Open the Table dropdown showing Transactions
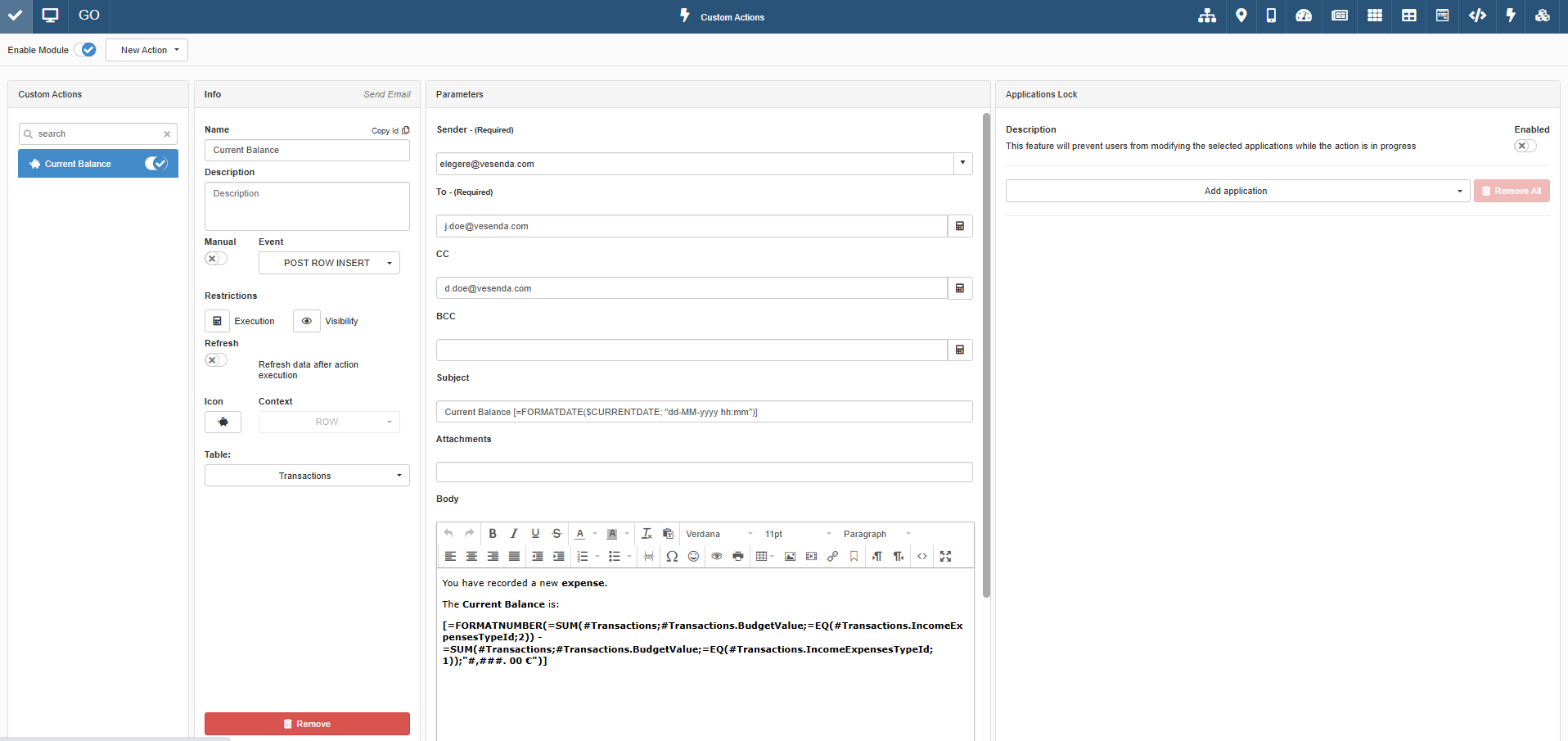This screenshot has height=741, width=1568. (307, 476)
